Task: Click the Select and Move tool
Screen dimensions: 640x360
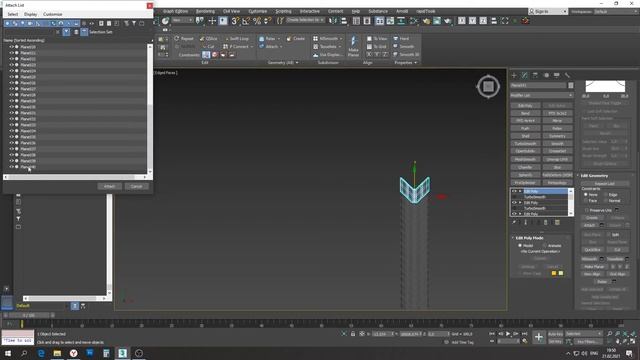Action: (x=212, y=21)
